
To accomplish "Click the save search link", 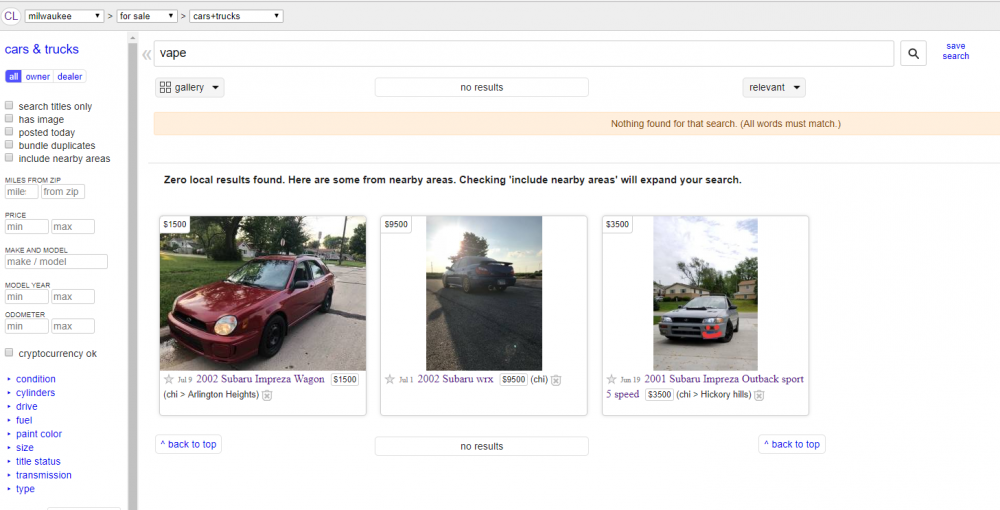I will pos(955,51).
